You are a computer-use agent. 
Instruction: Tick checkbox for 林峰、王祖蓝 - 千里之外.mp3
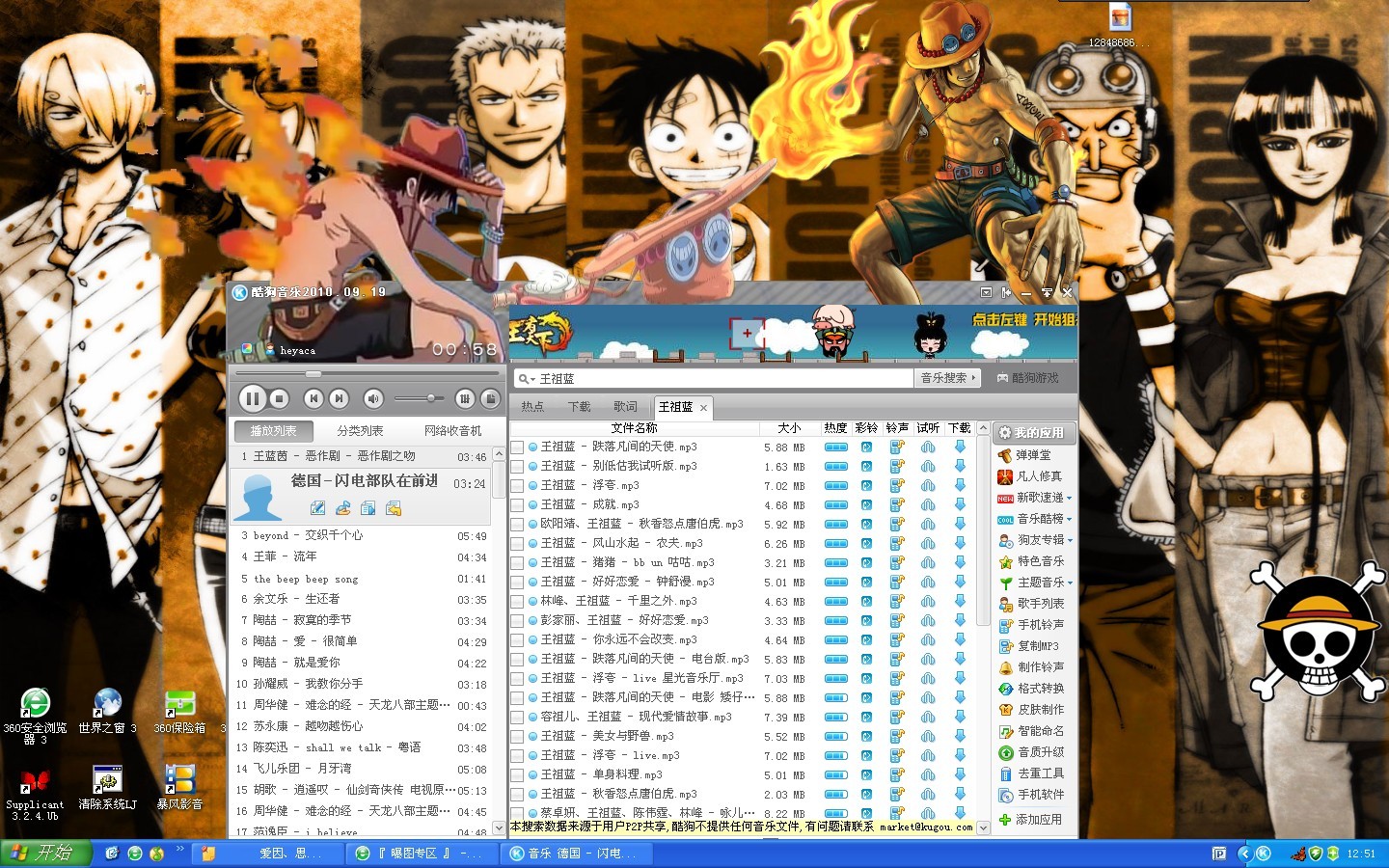click(518, 601)
